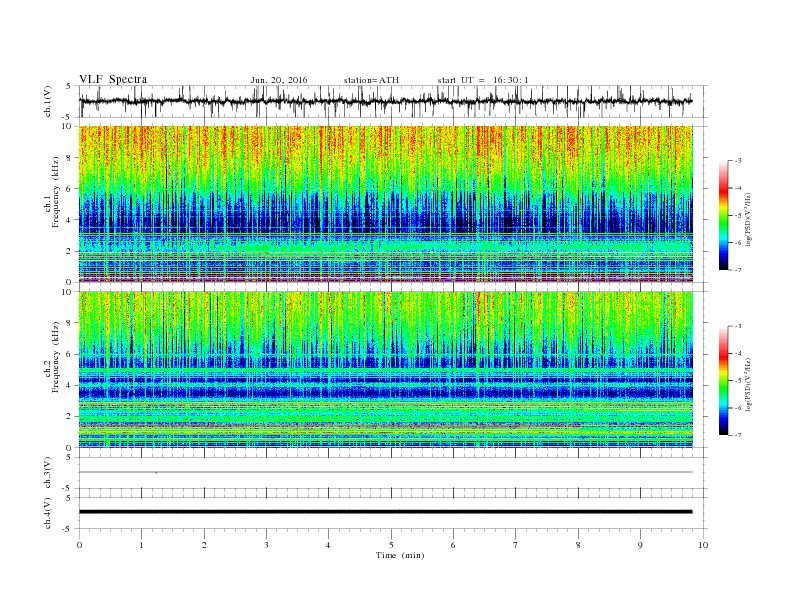Screen dimensions: 792x612
Task: Click the 'ch.1(V)' waveform axis label
Action: point(48,101)
